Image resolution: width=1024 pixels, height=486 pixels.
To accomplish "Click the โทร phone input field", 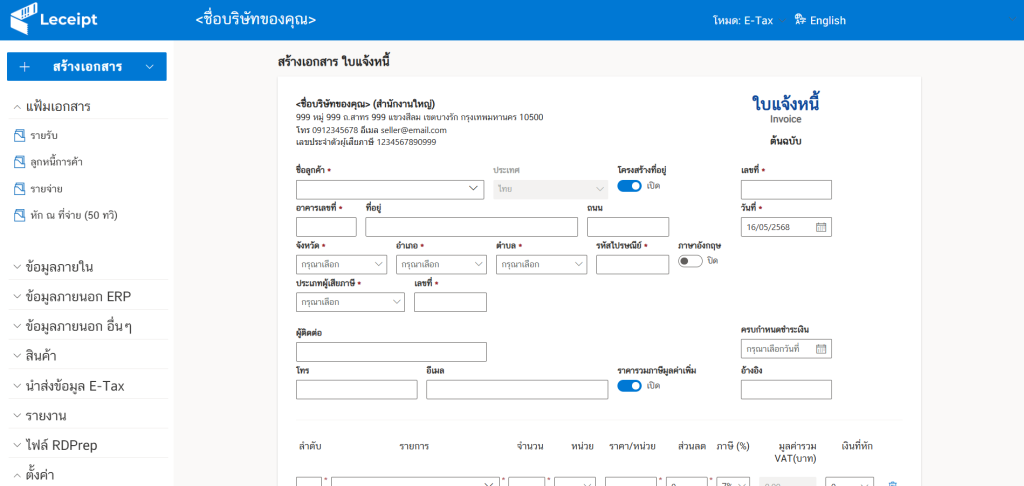I will click(357, 389).
